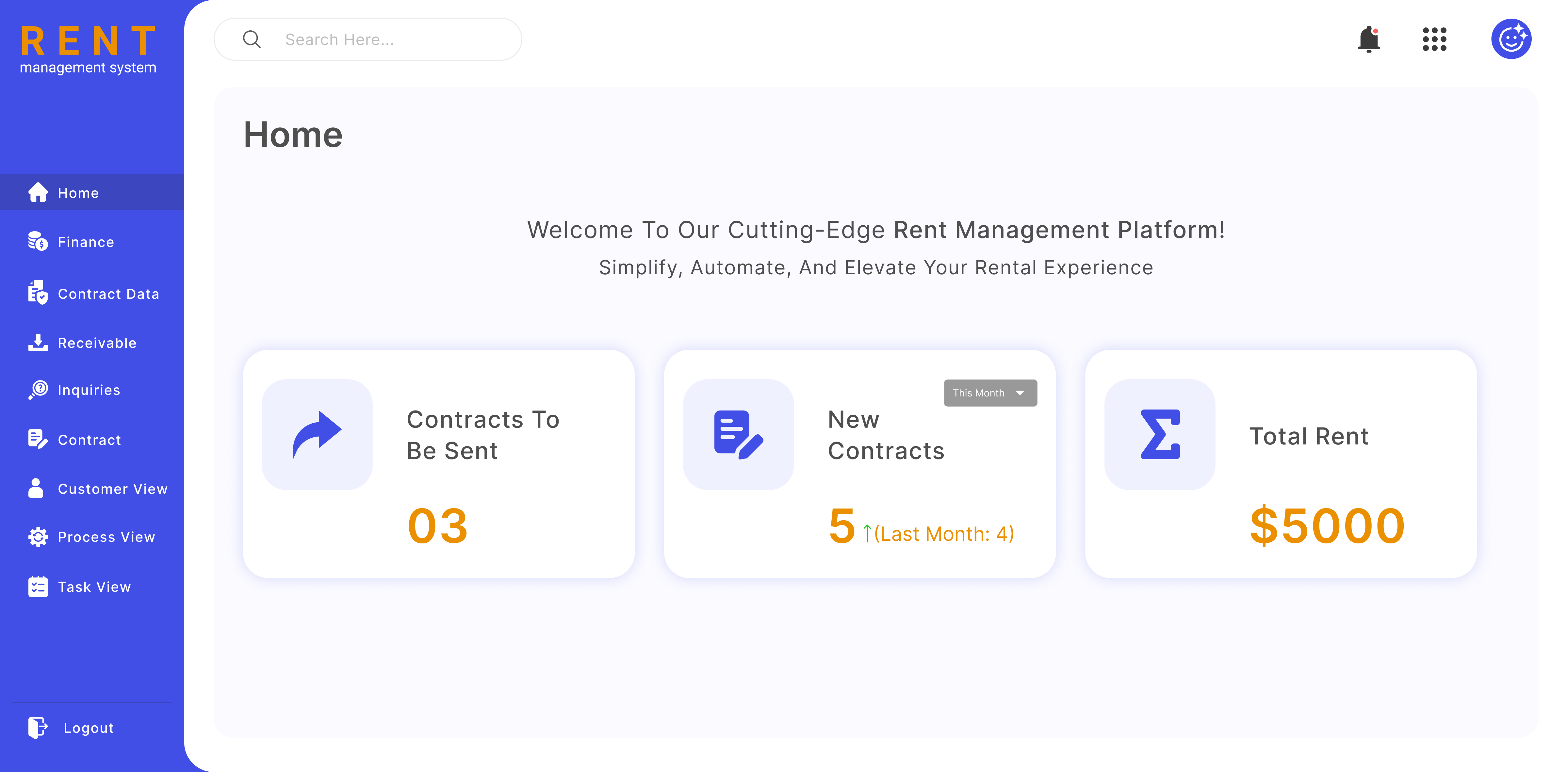
Task: Switch to Process View
Action: pos(106,537)
